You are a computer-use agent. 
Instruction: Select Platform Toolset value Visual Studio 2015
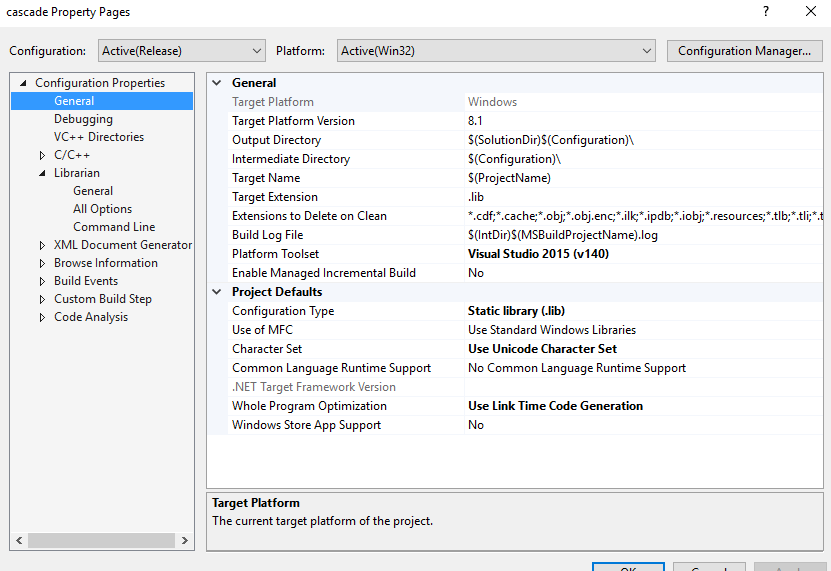tap(643, 254)
